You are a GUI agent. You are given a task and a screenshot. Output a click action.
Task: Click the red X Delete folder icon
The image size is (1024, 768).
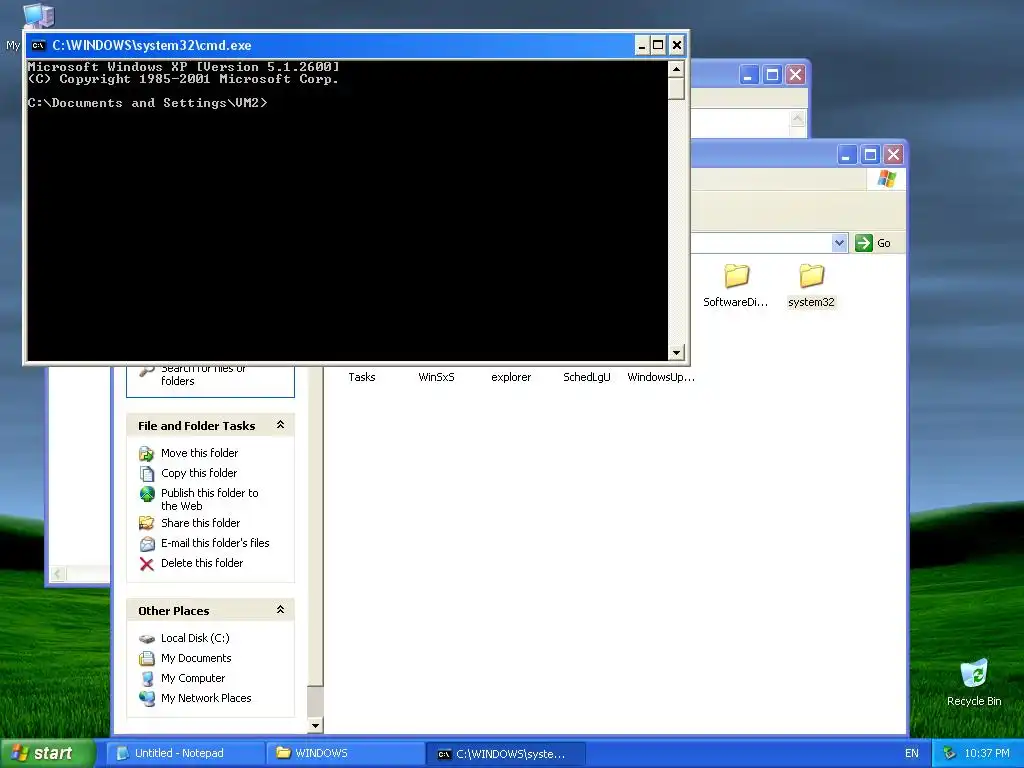pyautogui.click(x=147, y=564)
